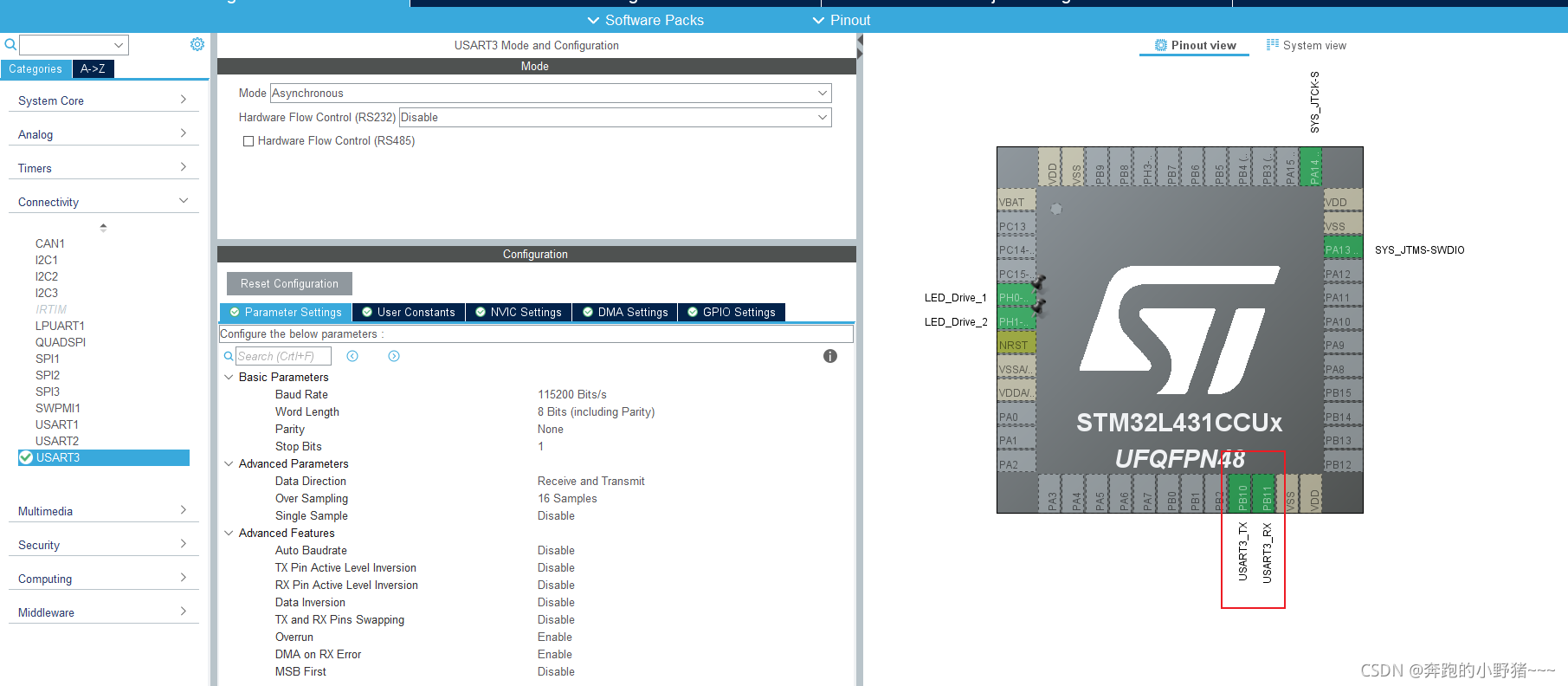The height and width of the screenshot is (686, 1568).
Task: Select USART3 in the Connectivity list
Action: [104, 457]
